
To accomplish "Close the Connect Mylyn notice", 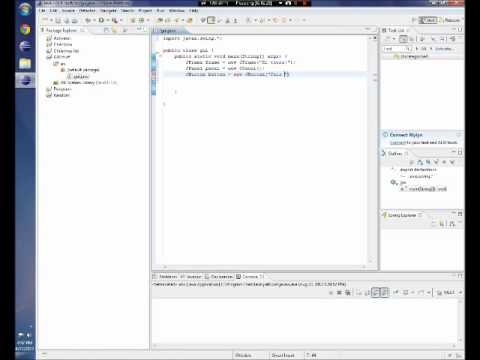I will [459, 135].
